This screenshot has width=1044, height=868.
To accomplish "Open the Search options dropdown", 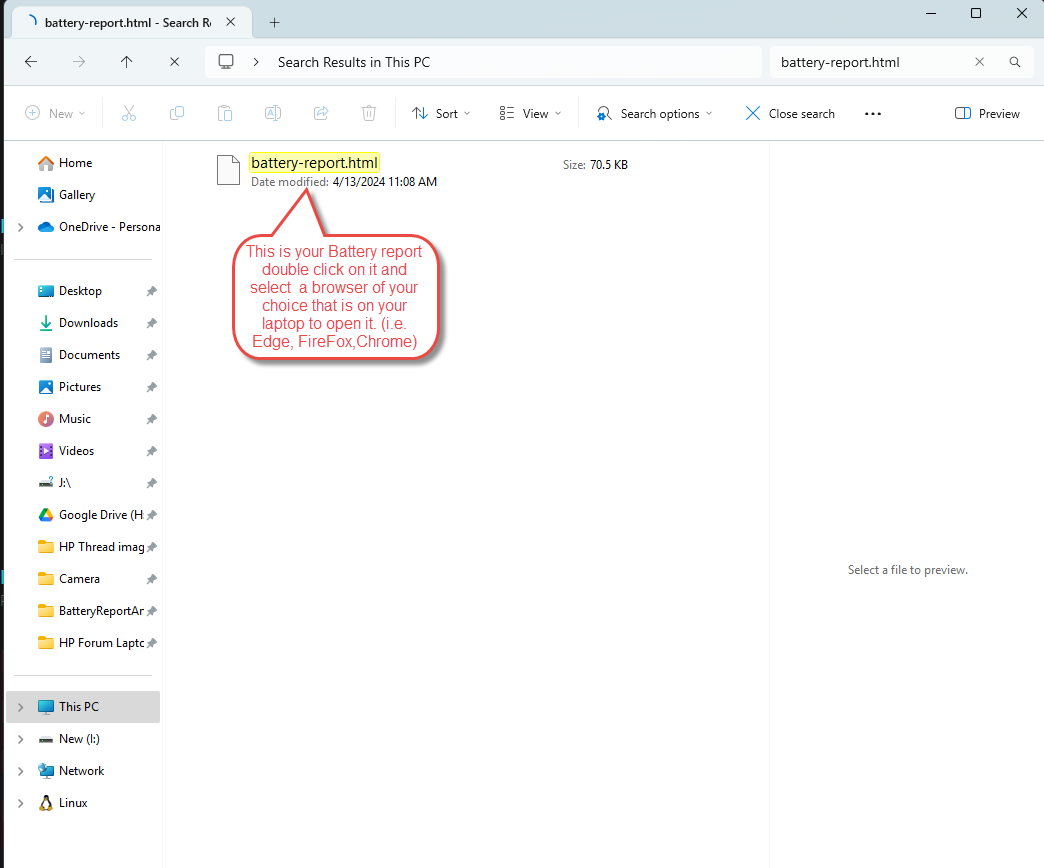I will [x=655, y=113].
